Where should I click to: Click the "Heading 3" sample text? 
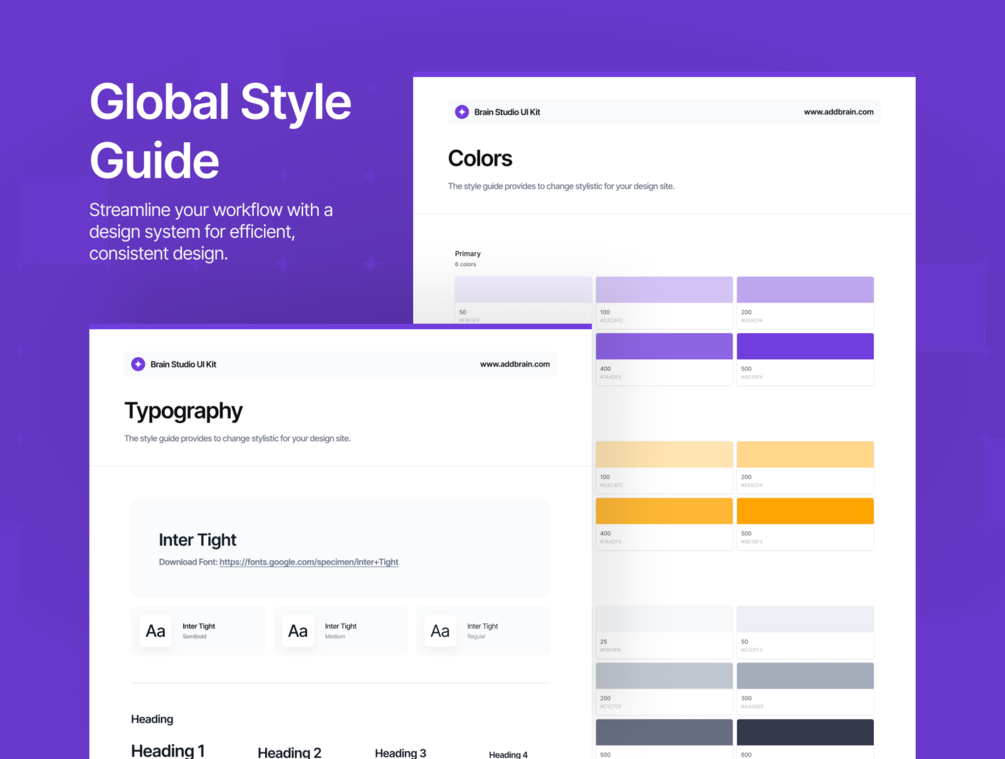point(400,753)
